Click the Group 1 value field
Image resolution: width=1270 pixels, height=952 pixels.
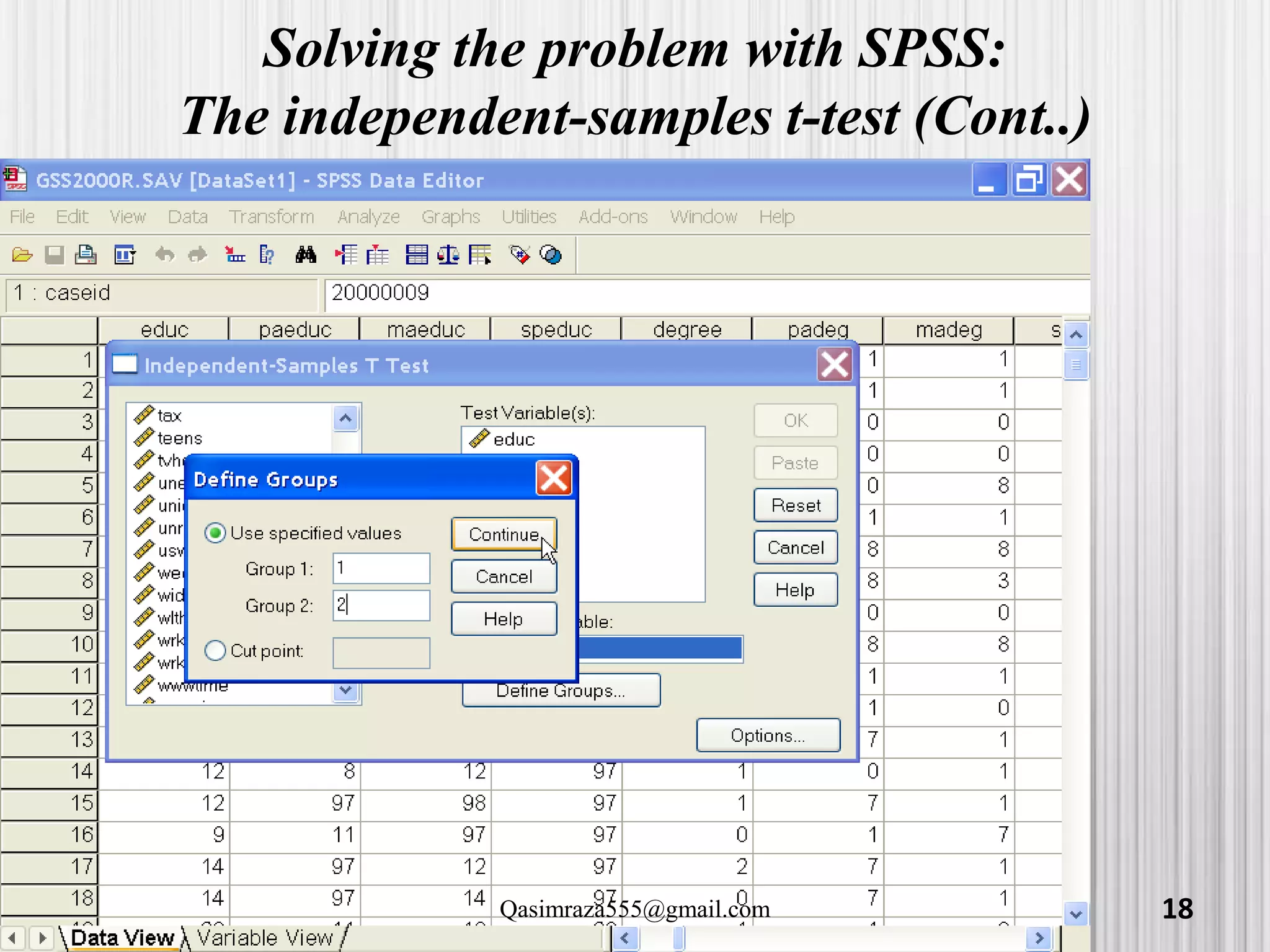tap(381, 568)
